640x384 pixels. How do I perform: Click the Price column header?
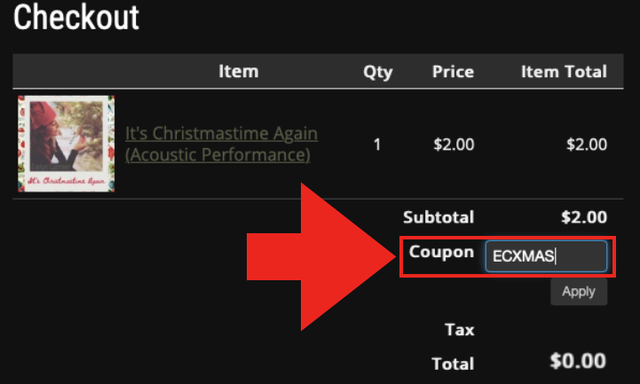(x=453, y=72)
